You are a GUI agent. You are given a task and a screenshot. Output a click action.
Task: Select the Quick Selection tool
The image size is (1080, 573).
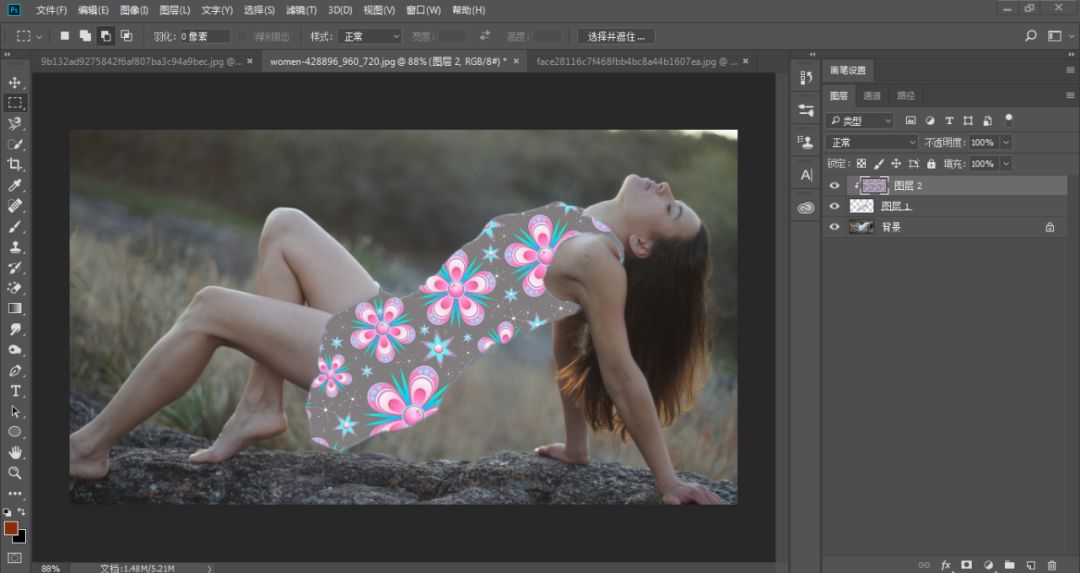(x=14, y=145)
